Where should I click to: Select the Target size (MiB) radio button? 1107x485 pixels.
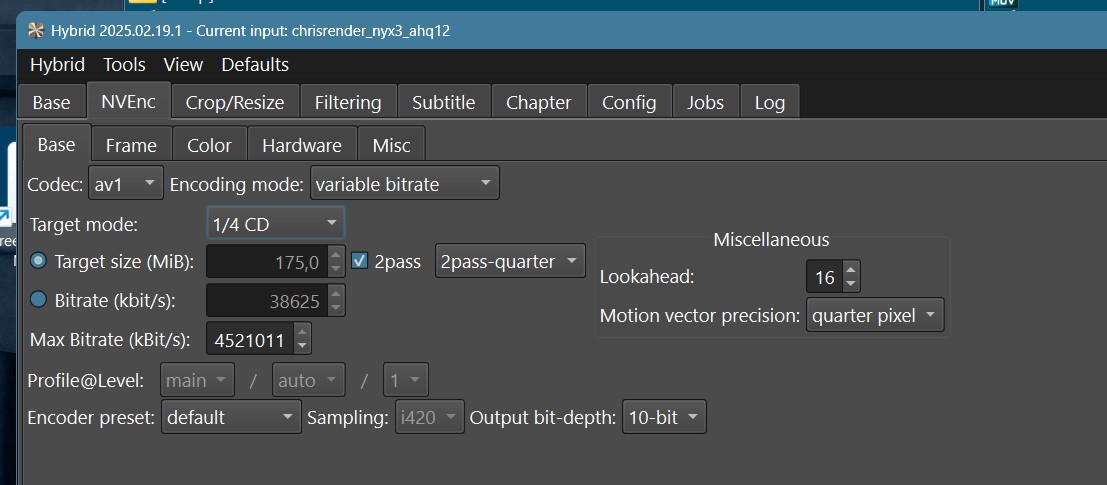39,262
